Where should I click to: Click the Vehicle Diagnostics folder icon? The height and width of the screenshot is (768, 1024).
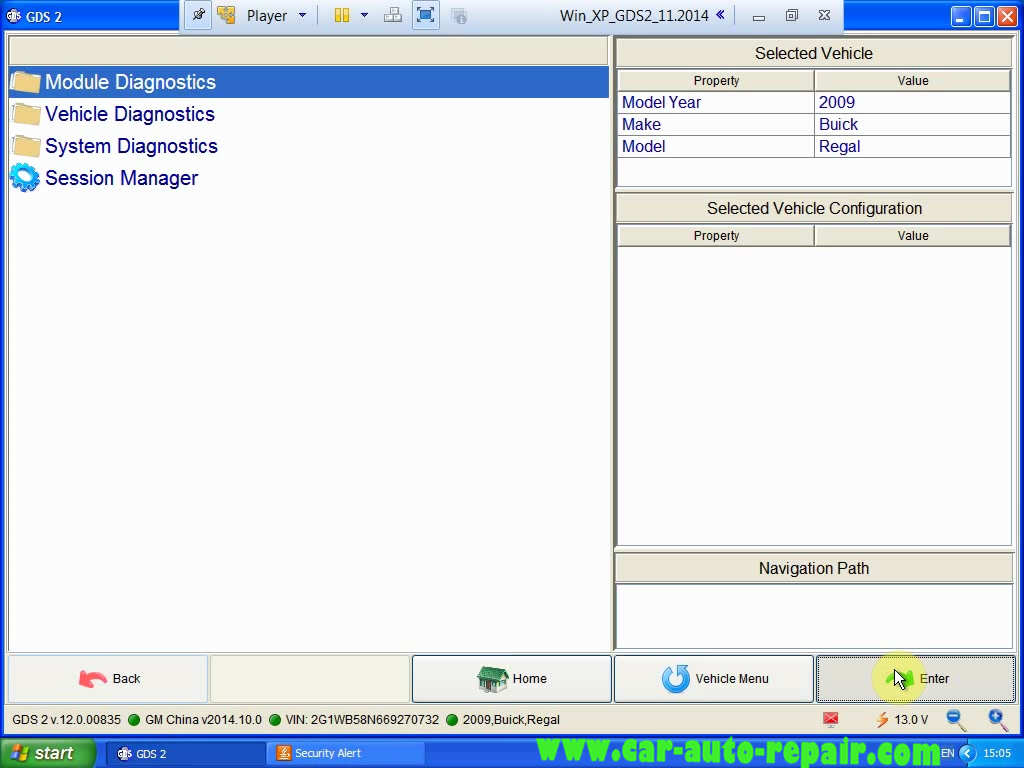pyautogui.click(x=25, y=114)
